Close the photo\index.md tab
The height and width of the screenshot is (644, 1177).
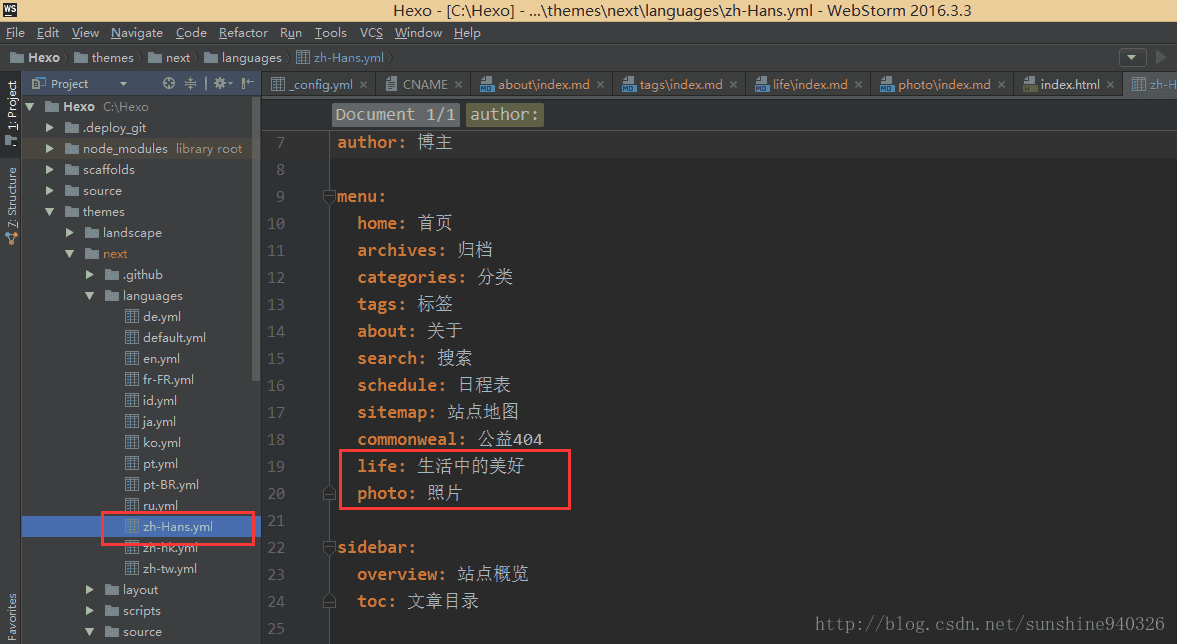[x=1001, y=85]
